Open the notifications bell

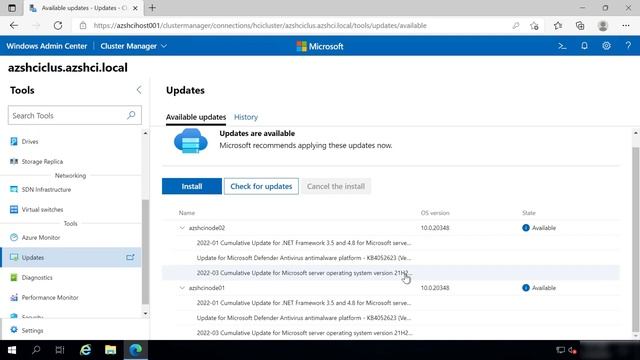584,46
